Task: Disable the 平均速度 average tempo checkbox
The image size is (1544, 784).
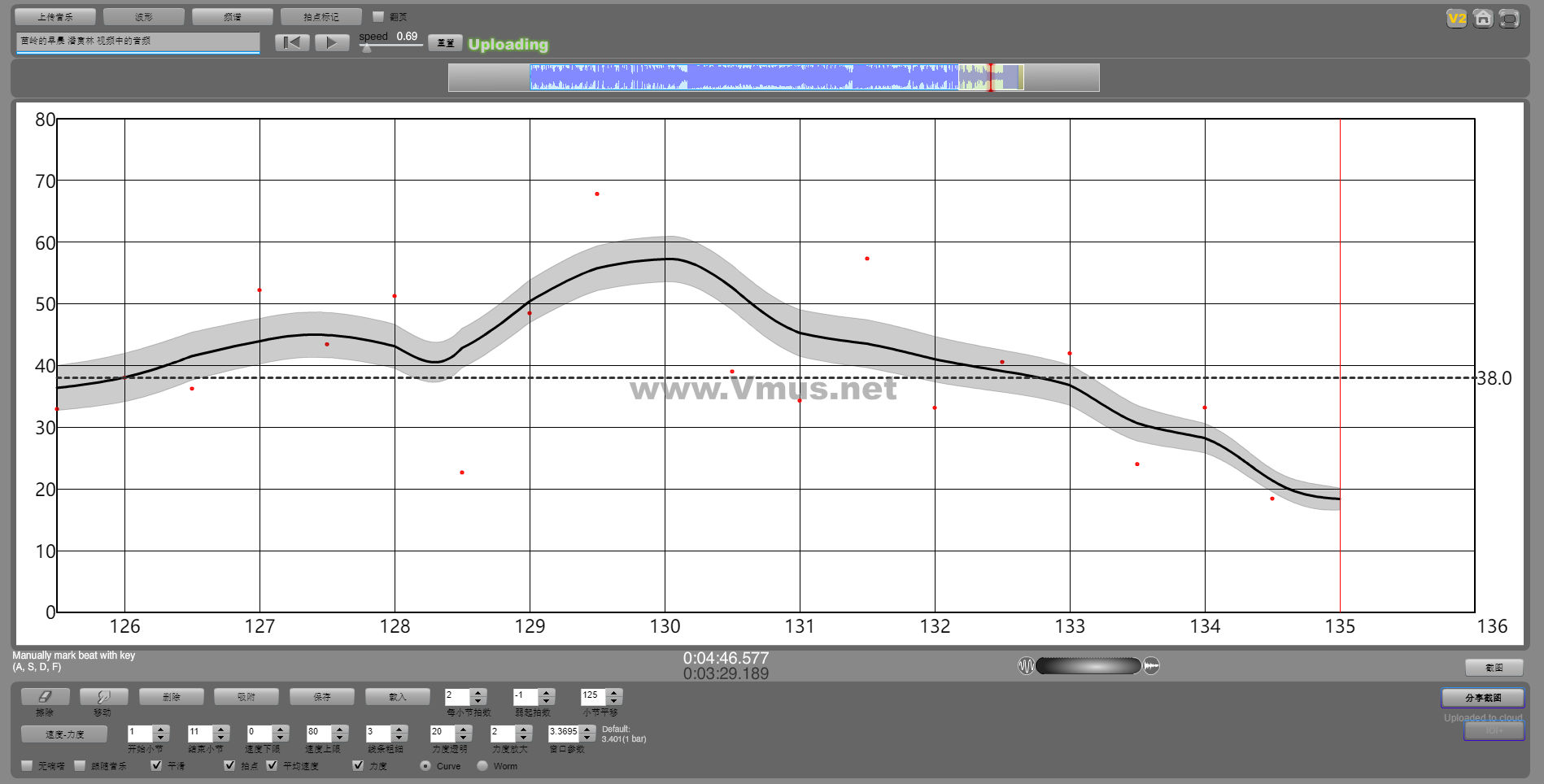Action: (x=272, y=765)
